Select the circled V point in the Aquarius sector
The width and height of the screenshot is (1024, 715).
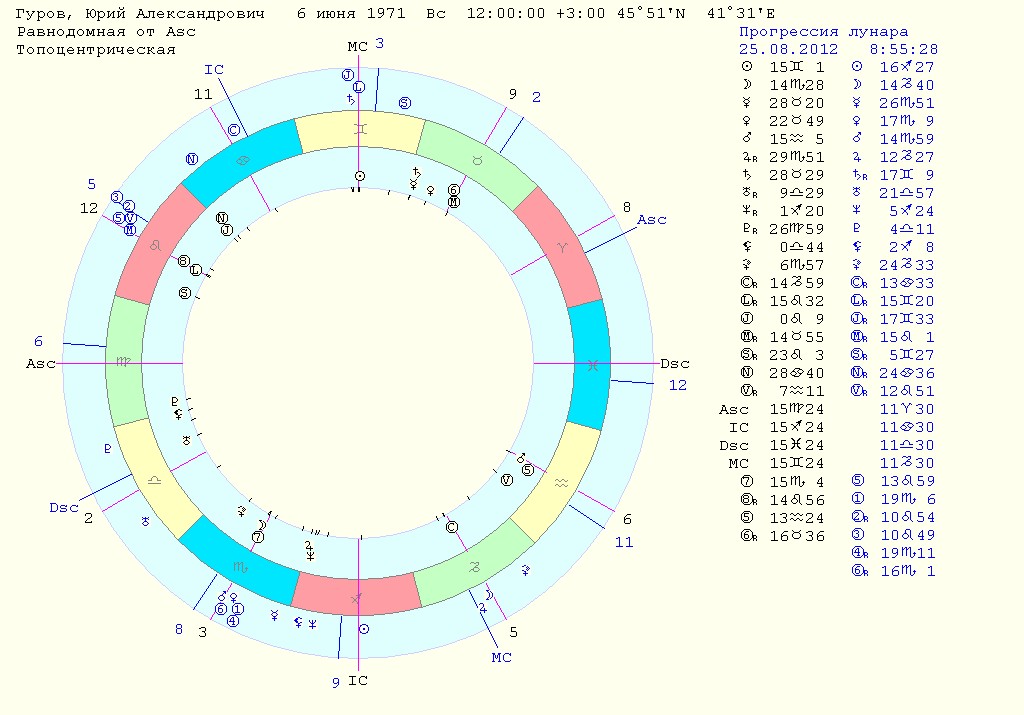coord(507,480)
